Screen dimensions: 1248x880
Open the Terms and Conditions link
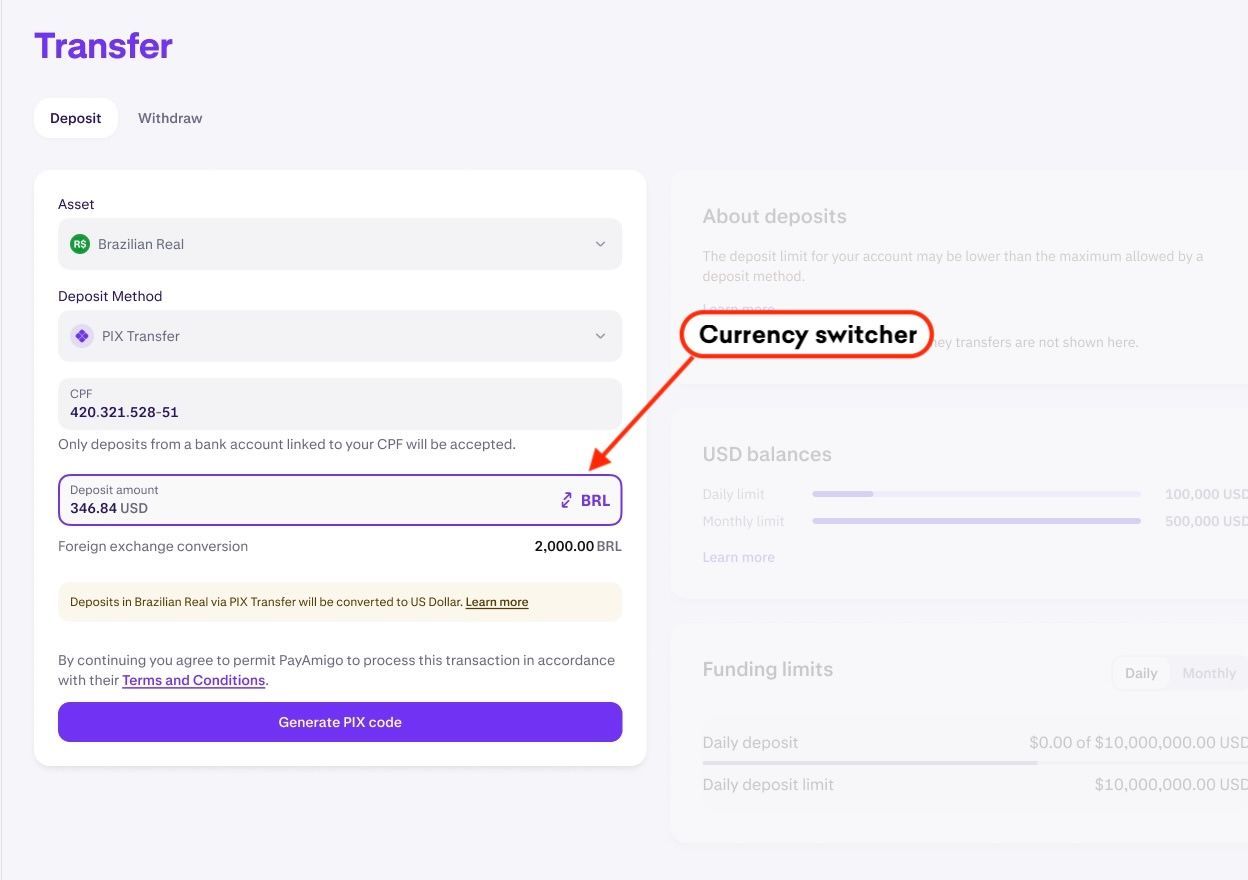pos(193,680)
